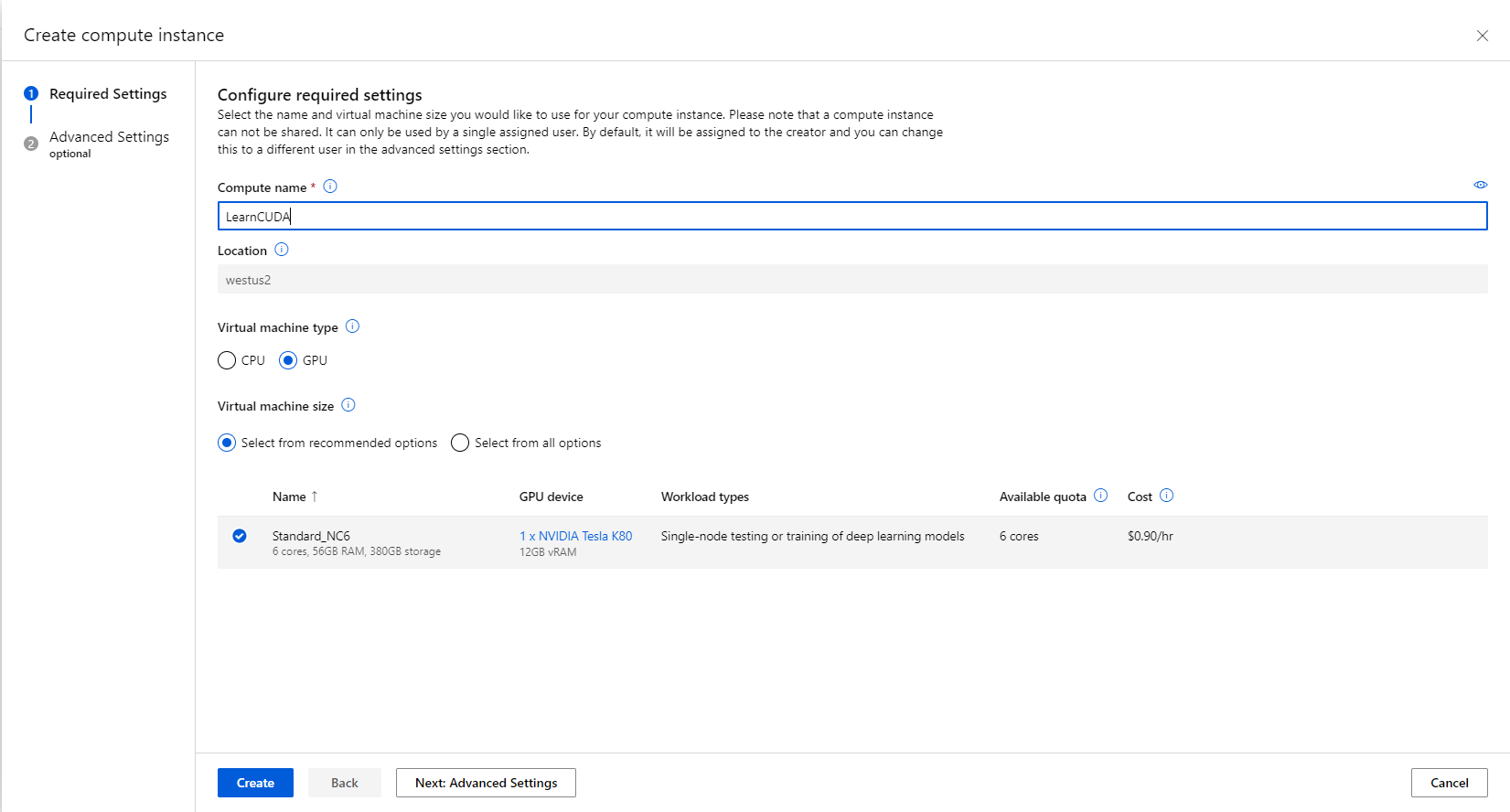The height and width of the screenshot is (812, 1510).
Task: Click the eye preview icon above name field
Action: 1480,185
